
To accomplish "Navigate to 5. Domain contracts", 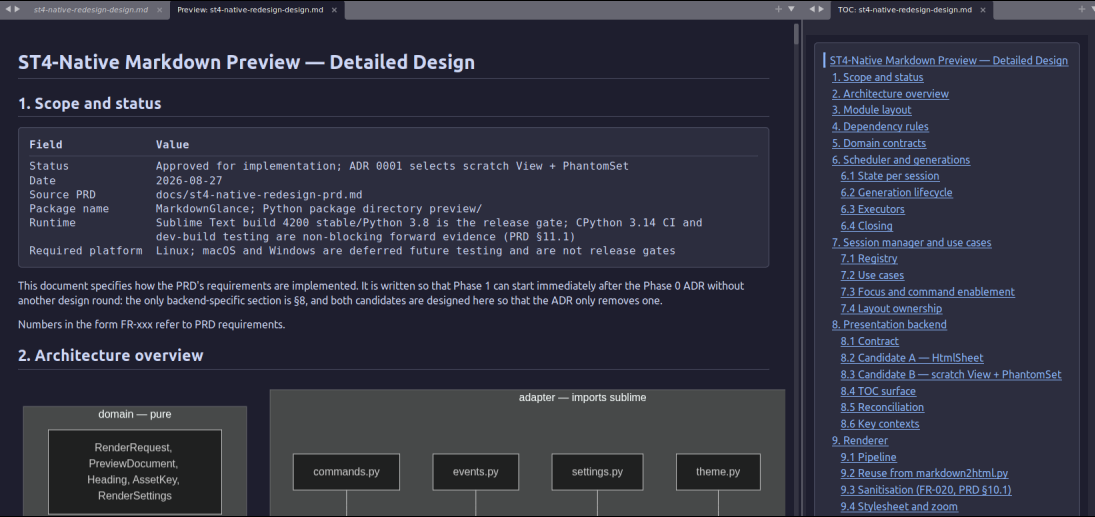I will (x=879, y=143).
